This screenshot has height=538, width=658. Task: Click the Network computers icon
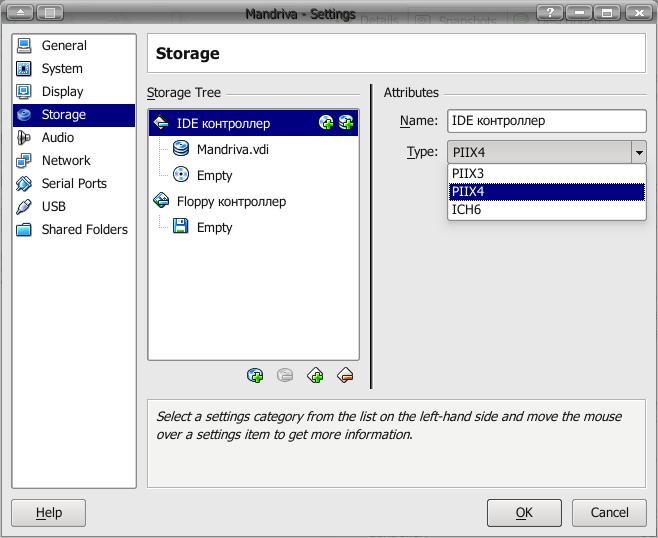coord(24,160)
